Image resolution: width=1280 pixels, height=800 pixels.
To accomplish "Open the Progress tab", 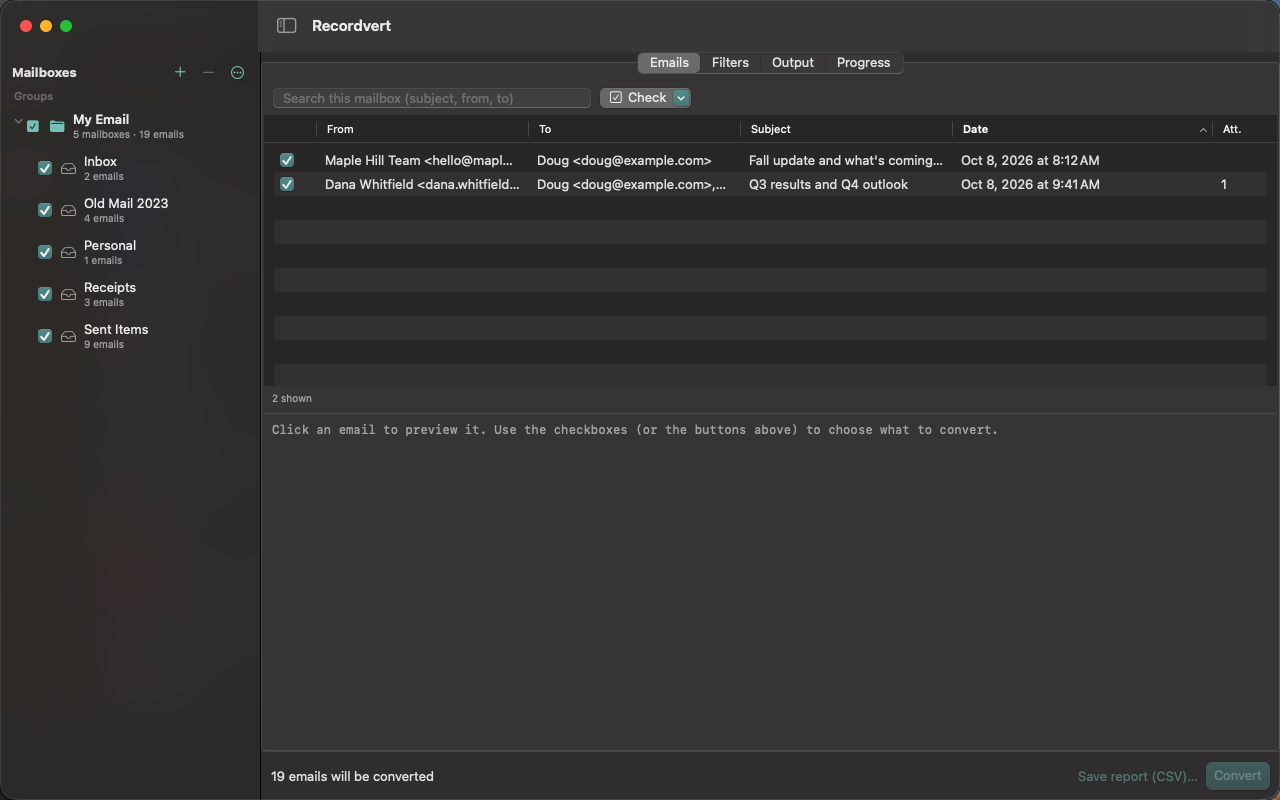I will click(x=863, y=62).
